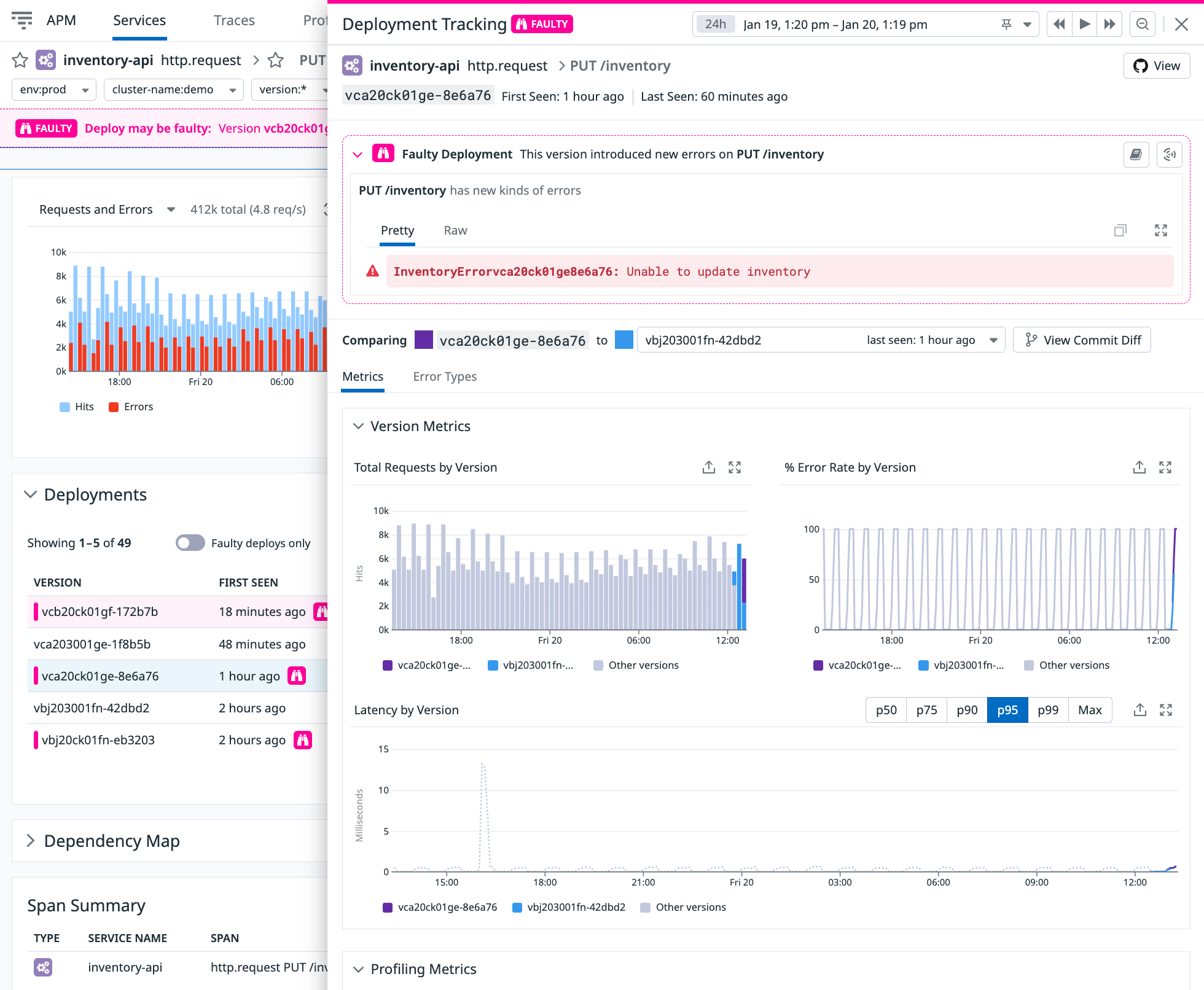
Task: Toggle Errors series in Requests and Errors legend
Action: point(131,407)
